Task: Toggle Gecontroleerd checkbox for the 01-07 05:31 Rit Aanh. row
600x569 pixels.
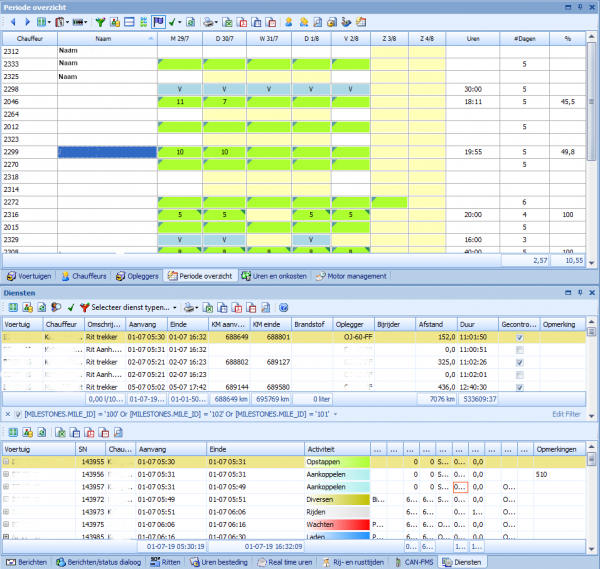Action: point(519,350)
